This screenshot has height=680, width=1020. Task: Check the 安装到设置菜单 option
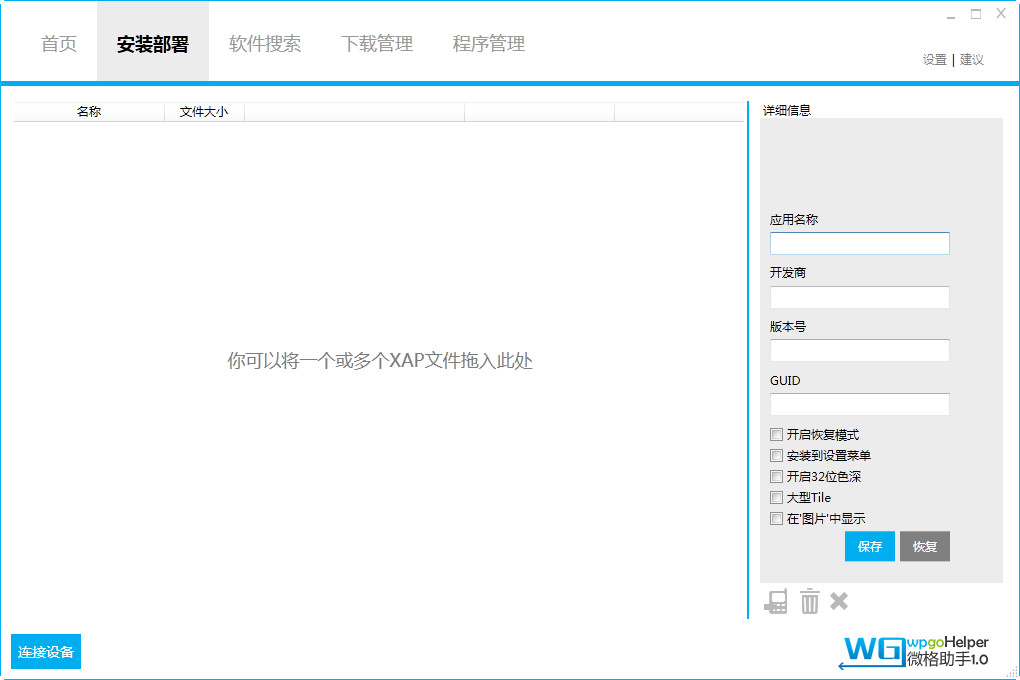pyautogui.click(x=777, y=455)
